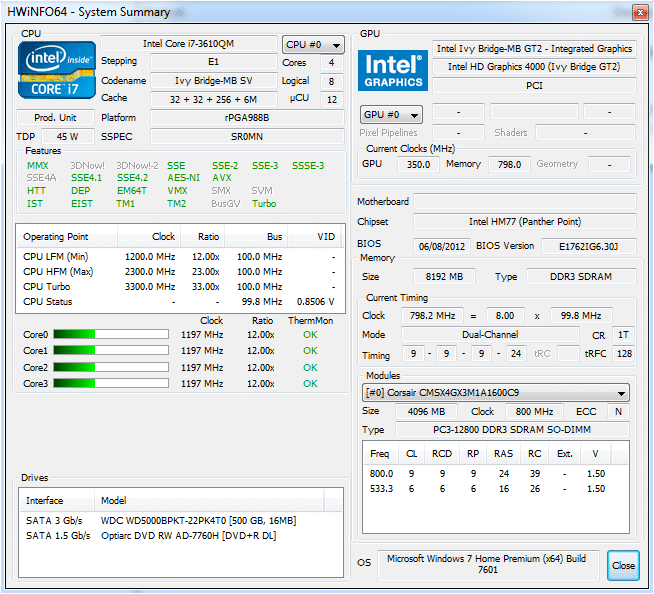The width and height of the screenshot is (654, 594).
Task: Click the Operating Point column header
Action: 67,237
